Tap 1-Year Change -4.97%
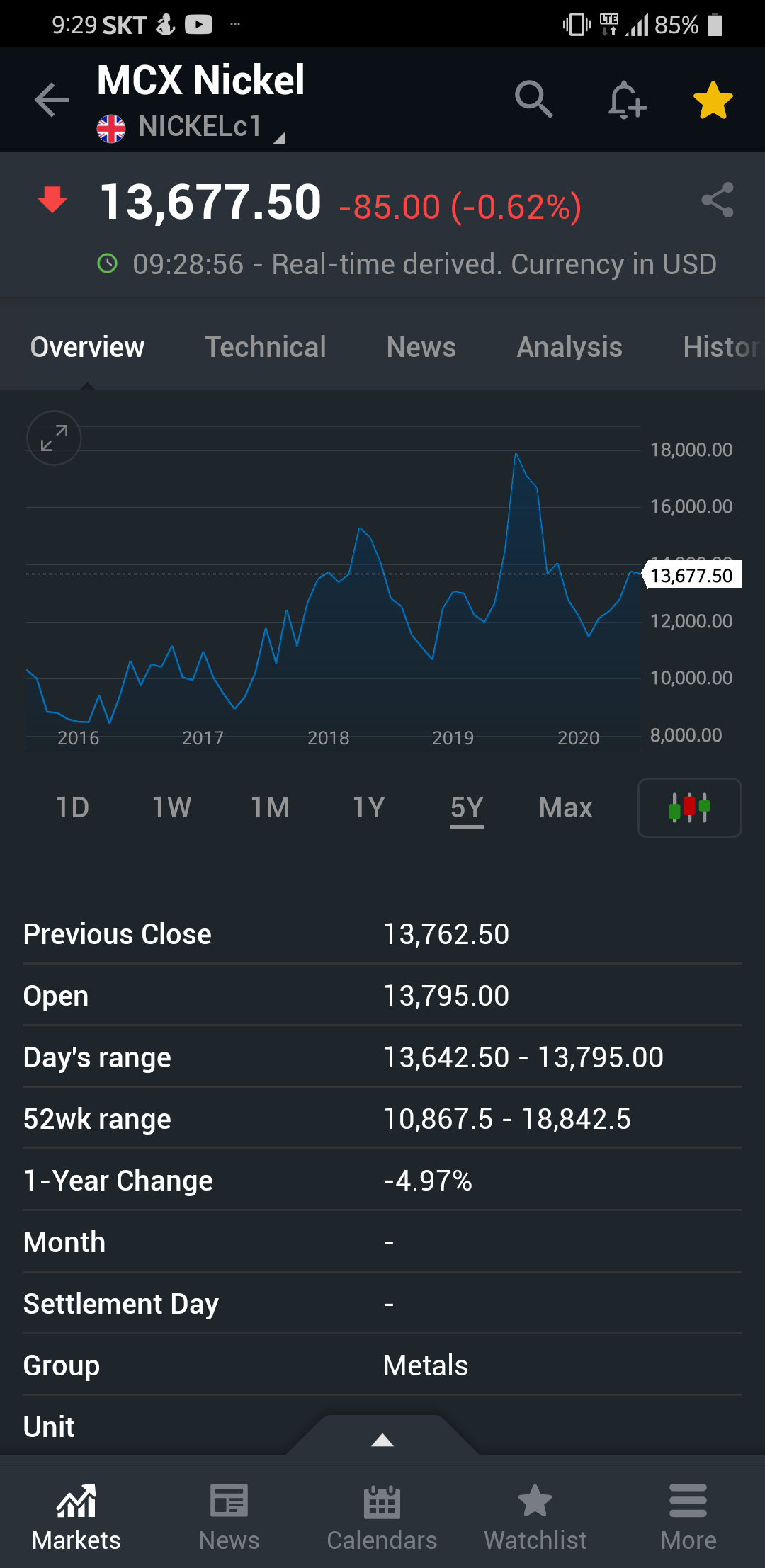The height and width of the screenshot is (1568, 765). tap(428, 1181)
